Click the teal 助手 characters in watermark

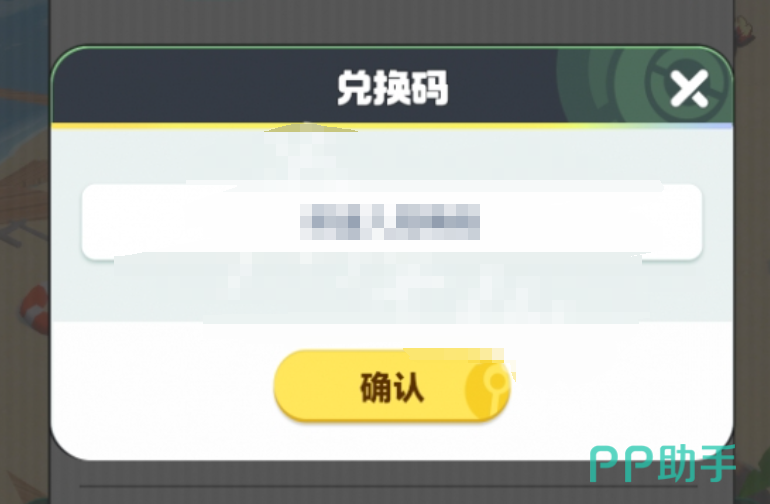coord(696,463)
